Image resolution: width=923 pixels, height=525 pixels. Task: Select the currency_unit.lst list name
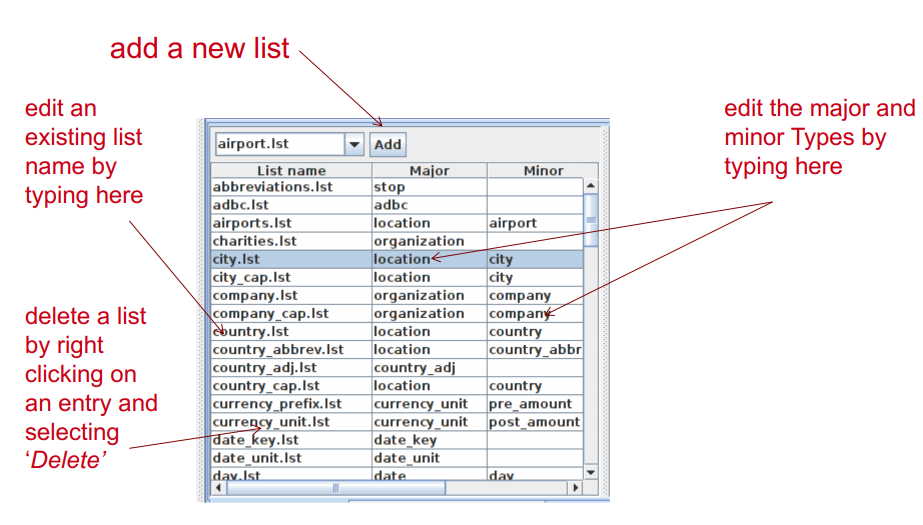[272, 422]
